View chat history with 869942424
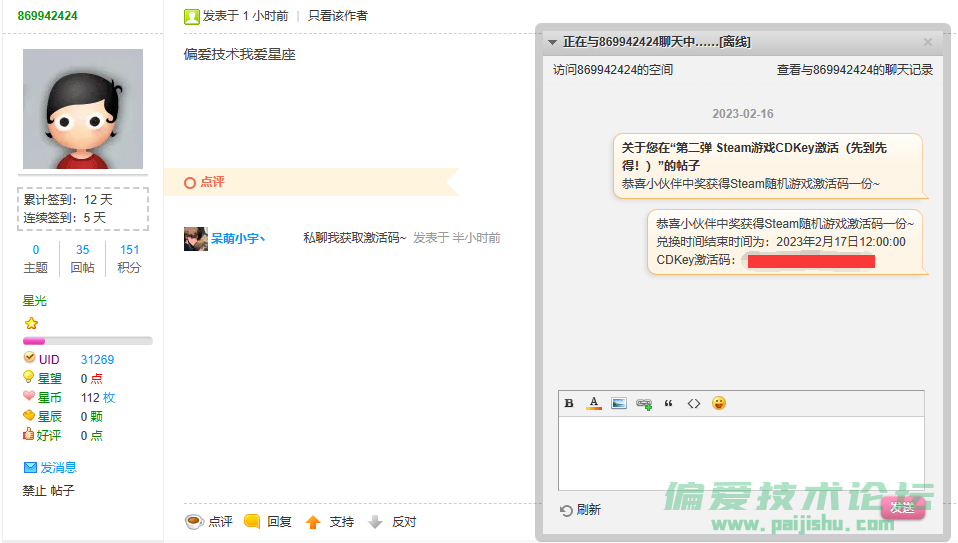 (854, 70)
